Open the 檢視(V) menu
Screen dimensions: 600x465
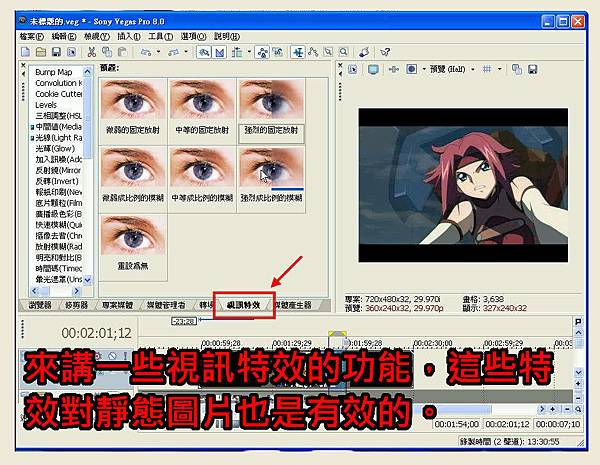coord(96,37)
